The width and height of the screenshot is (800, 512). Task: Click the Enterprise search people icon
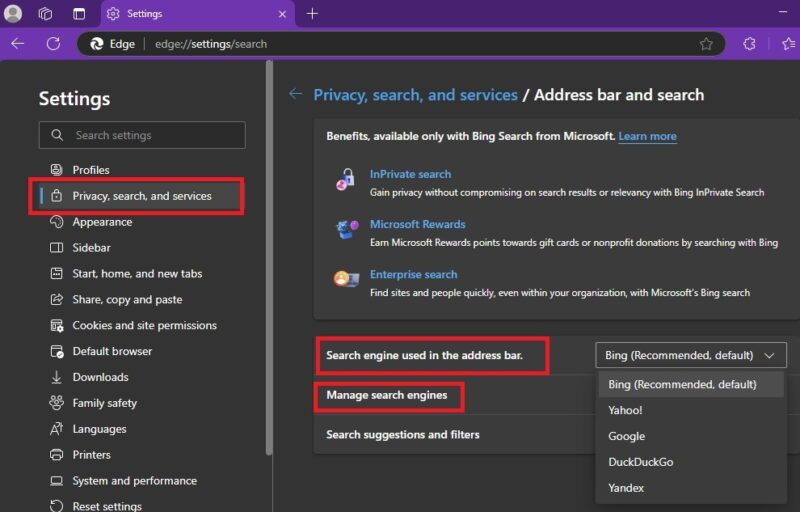pos(346,278)
